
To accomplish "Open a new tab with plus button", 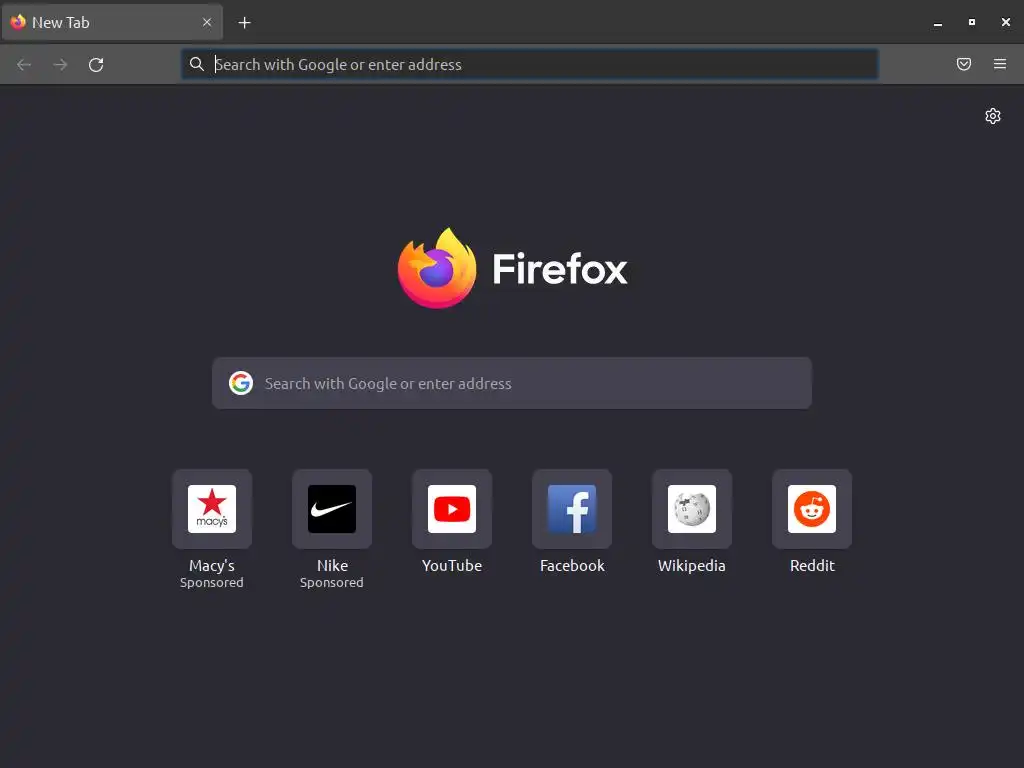I will pyautogui.click(x=244, y=23).
